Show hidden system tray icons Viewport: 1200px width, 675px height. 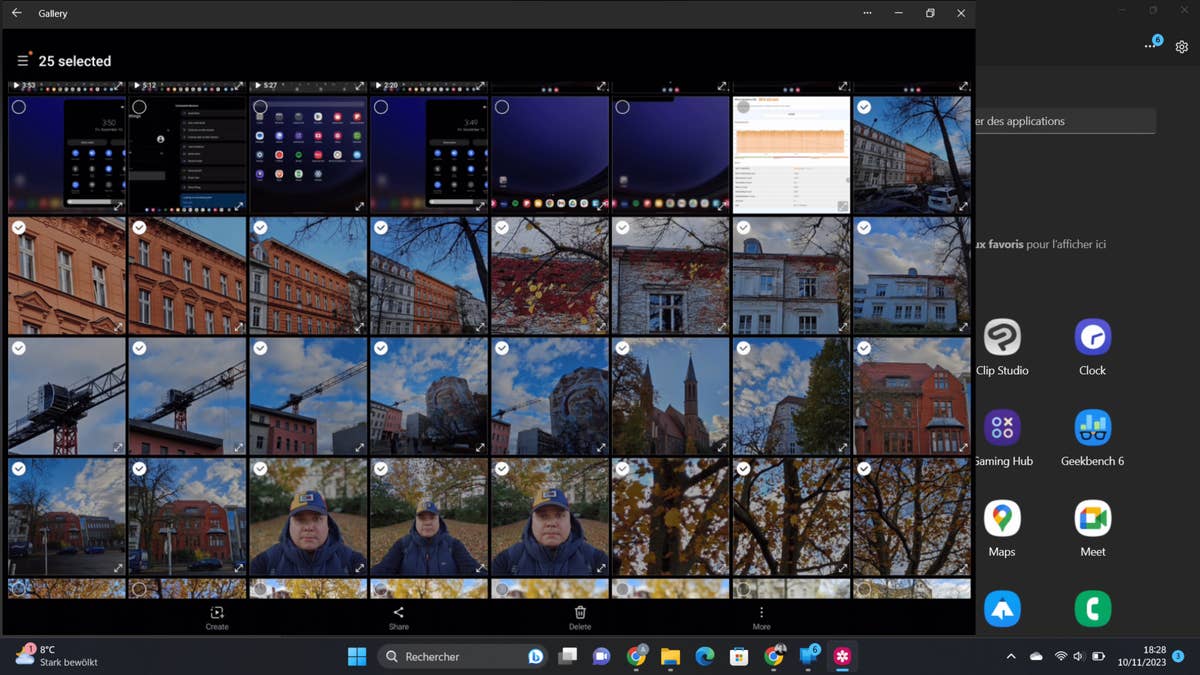[x=1010, y=657]
